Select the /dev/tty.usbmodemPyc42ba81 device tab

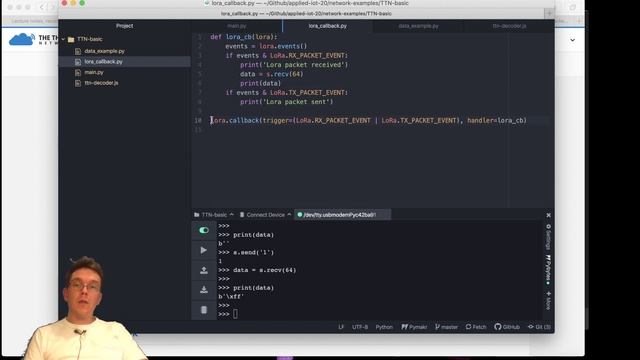pyautogui.click(x=342, y=215)
